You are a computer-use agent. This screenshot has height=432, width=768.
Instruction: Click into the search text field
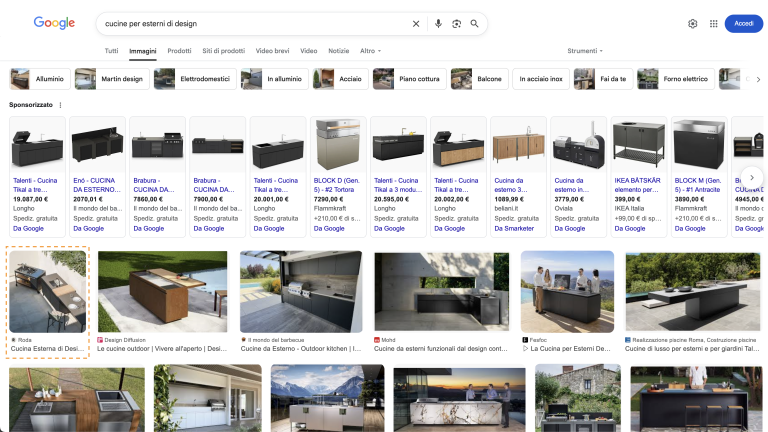tap(250, 24)
